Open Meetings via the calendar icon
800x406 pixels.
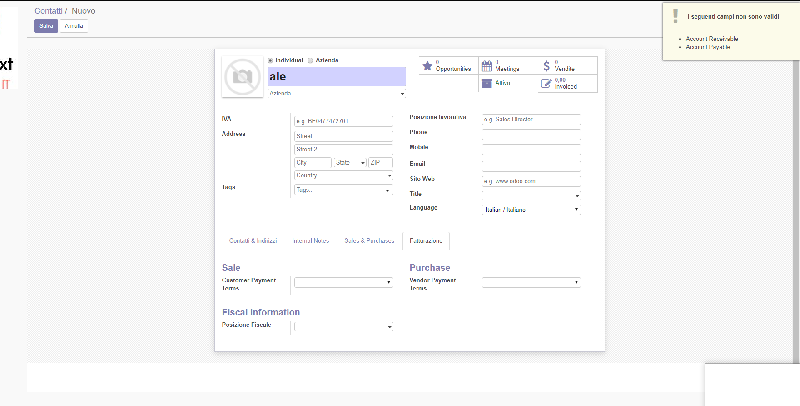487,66
